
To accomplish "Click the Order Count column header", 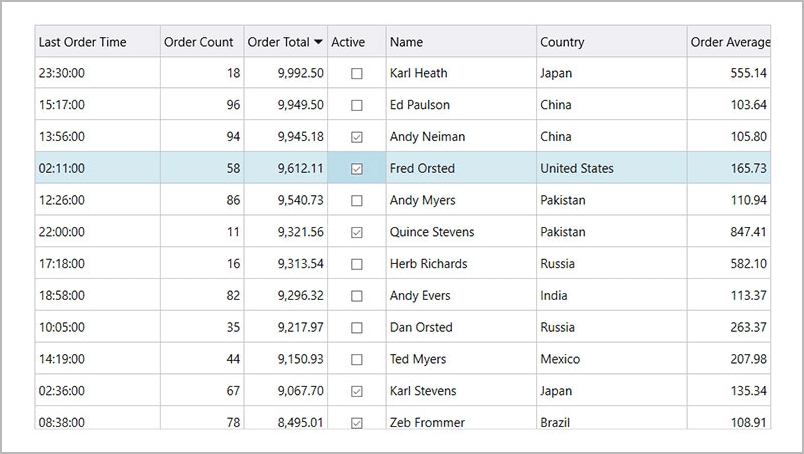I will [198, 42].
